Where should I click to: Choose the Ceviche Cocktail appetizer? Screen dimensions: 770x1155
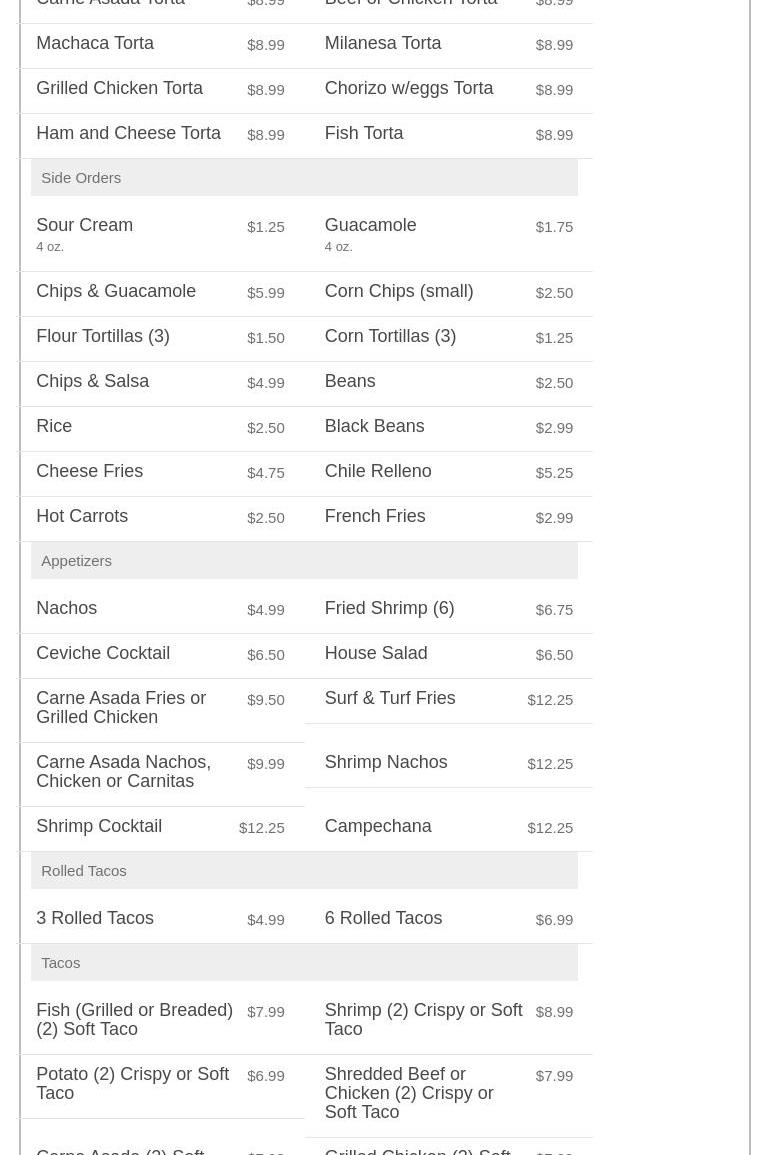[x=103, y=654]
